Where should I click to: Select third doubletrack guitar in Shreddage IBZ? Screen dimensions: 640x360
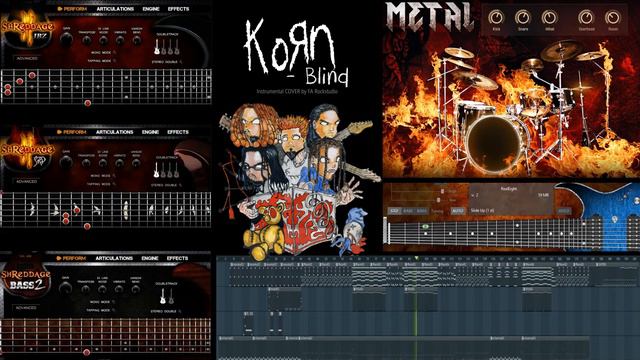coord(170,47)
